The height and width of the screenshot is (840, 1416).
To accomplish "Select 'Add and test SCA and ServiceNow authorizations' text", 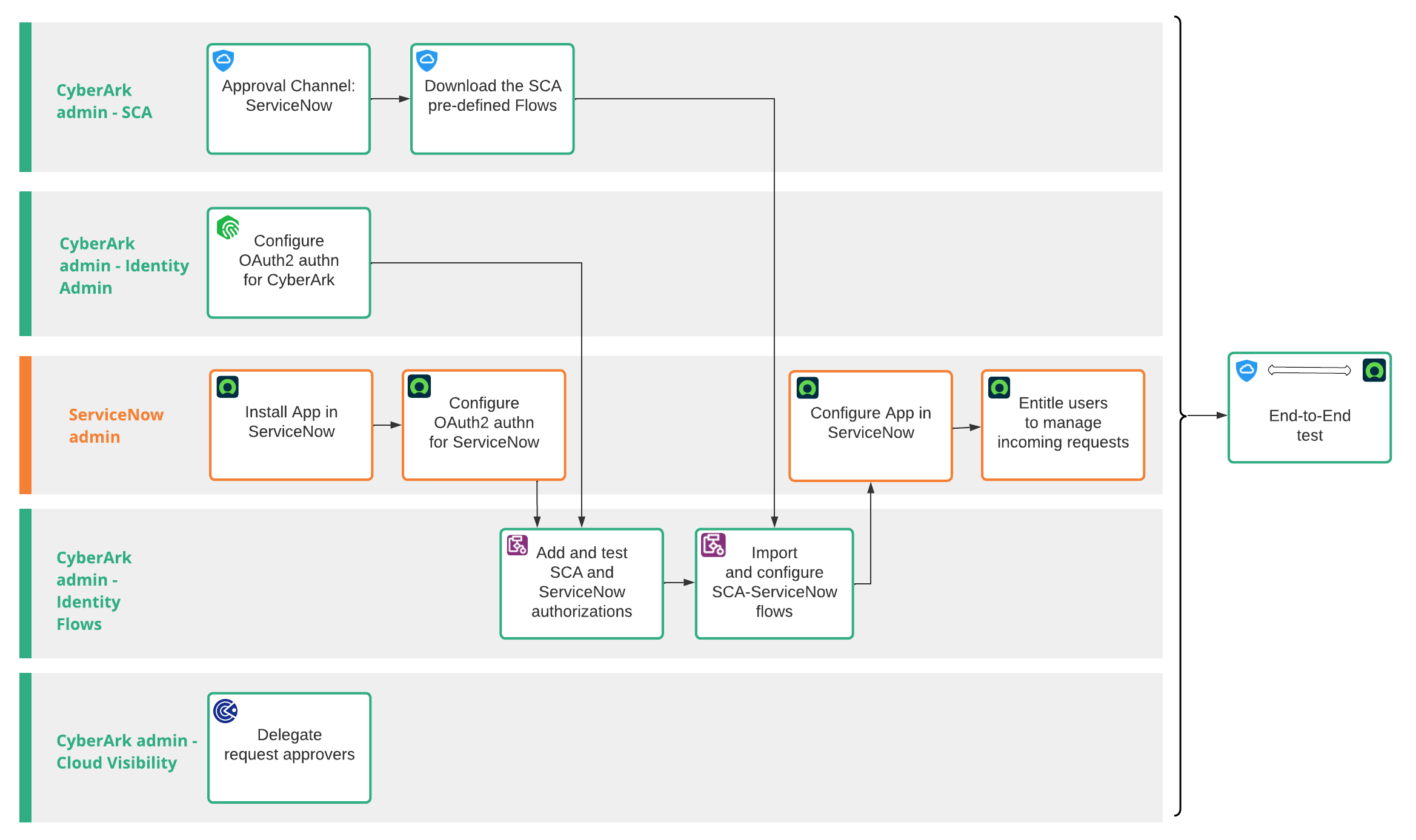I will coord(582,582).
